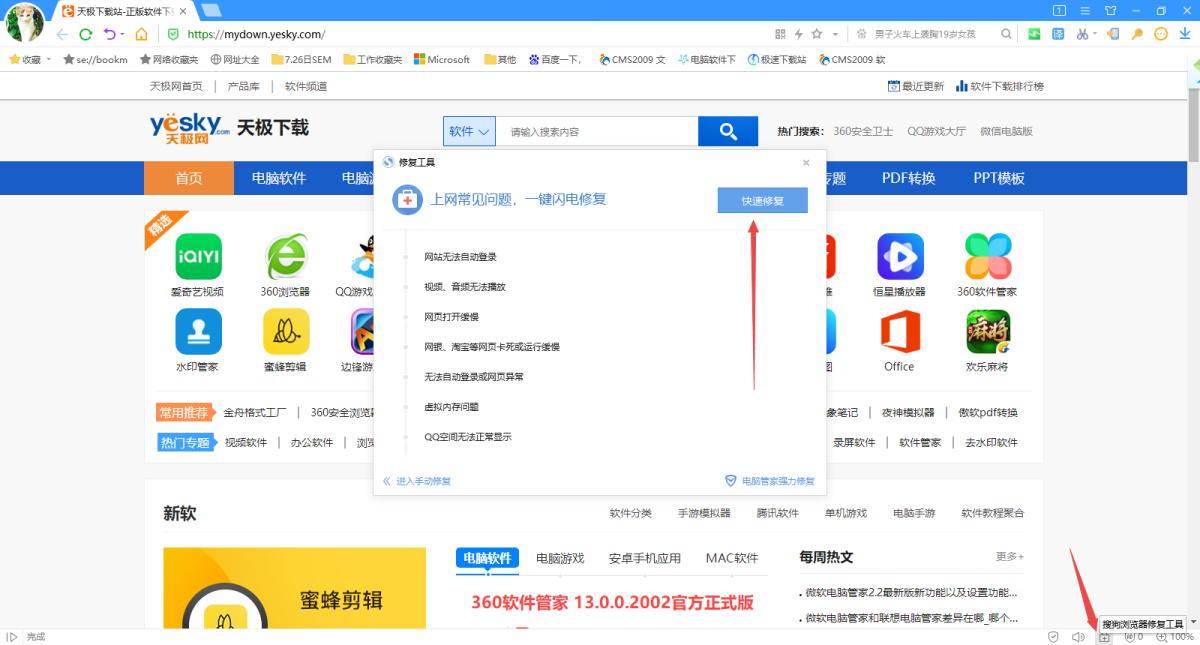The height and width of the screenshot is (645, 1200).
Task: Close the 修复工具 repair dialog
Action: [806, 162]
